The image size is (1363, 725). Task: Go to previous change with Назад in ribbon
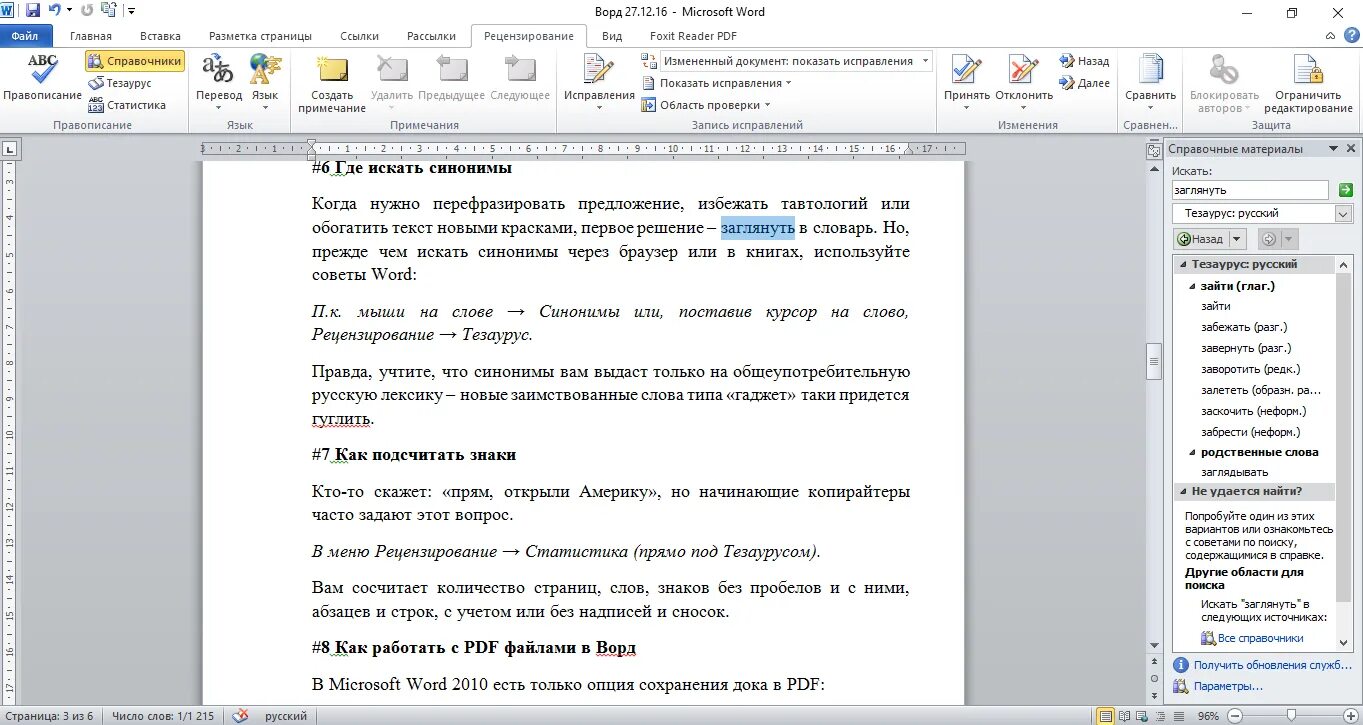[x=1084, y=61]
